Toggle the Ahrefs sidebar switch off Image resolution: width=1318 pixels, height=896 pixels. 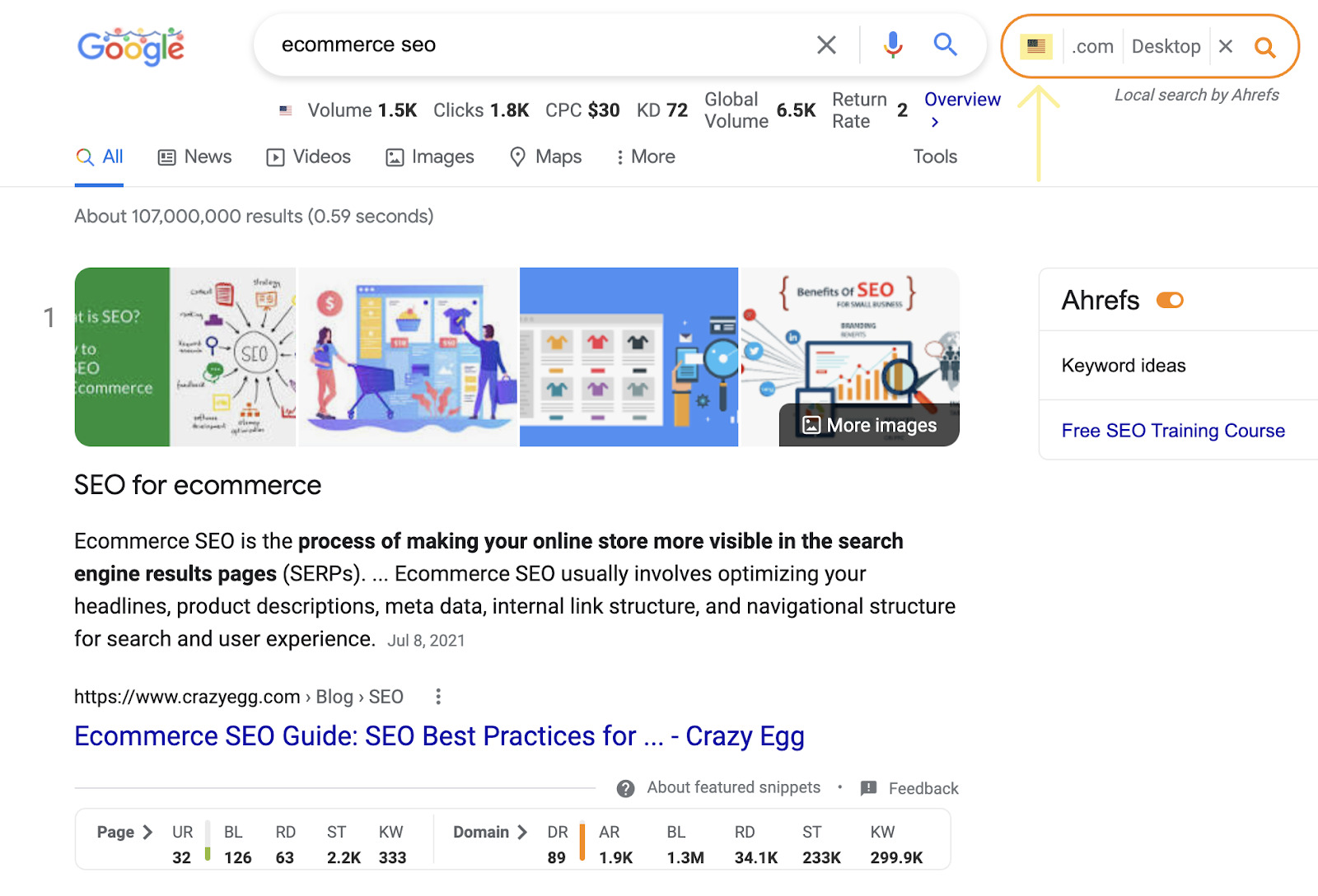tap(1170, 301)
